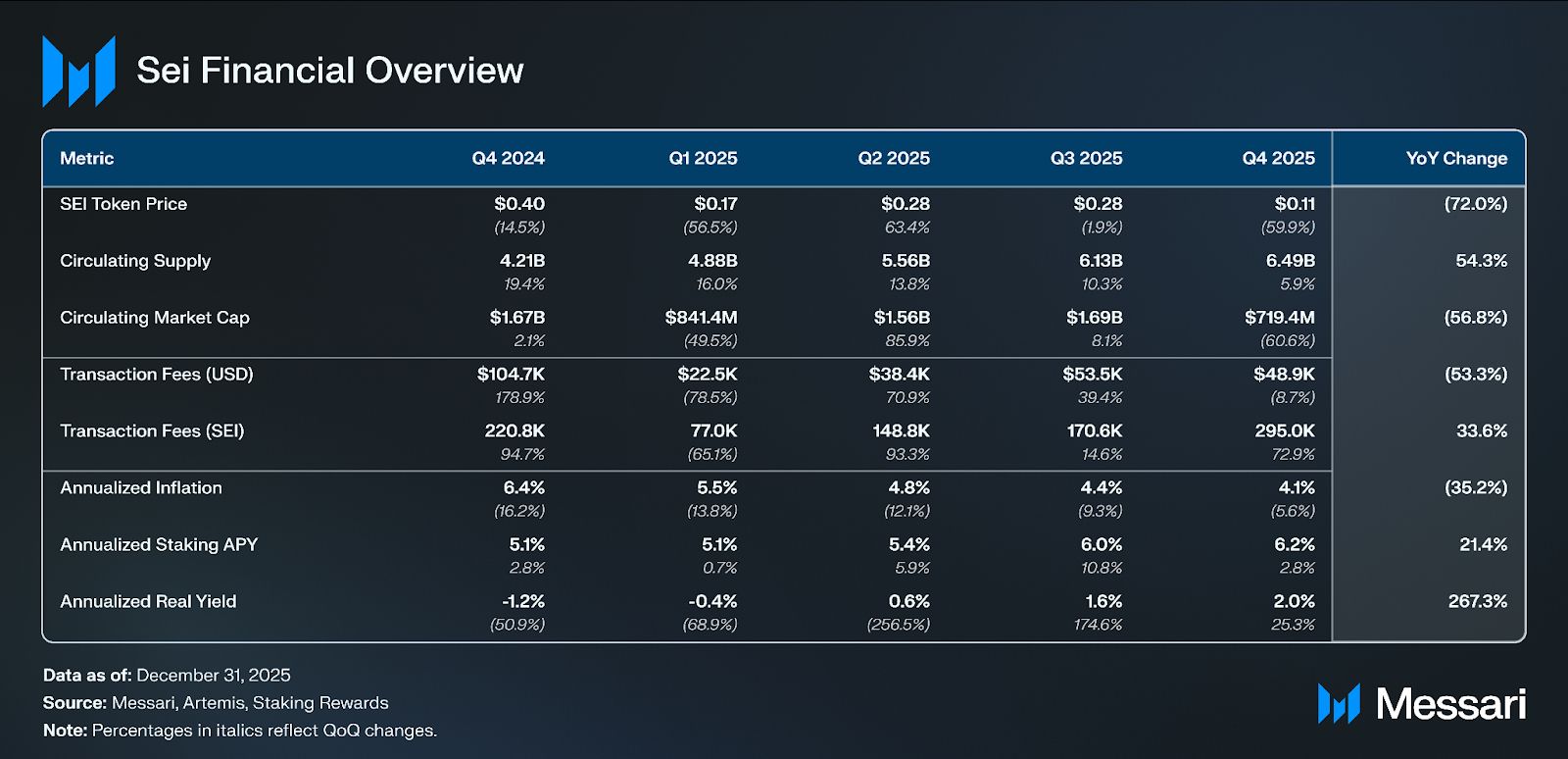Click the $0.17 token price value
Screen dimensions: 1568x759
[x=715, y=204]
